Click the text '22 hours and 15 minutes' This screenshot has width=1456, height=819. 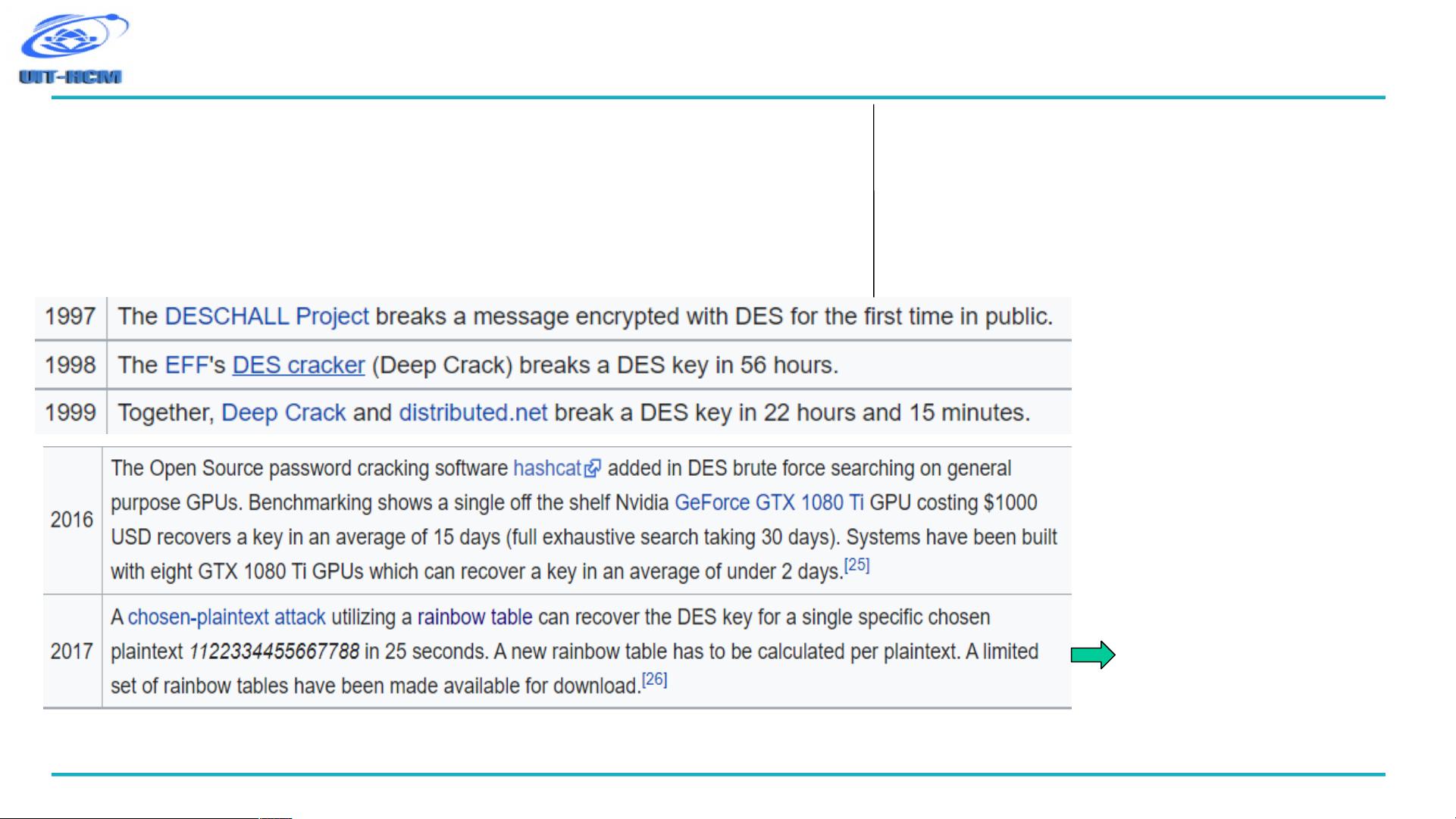(894, 413)
